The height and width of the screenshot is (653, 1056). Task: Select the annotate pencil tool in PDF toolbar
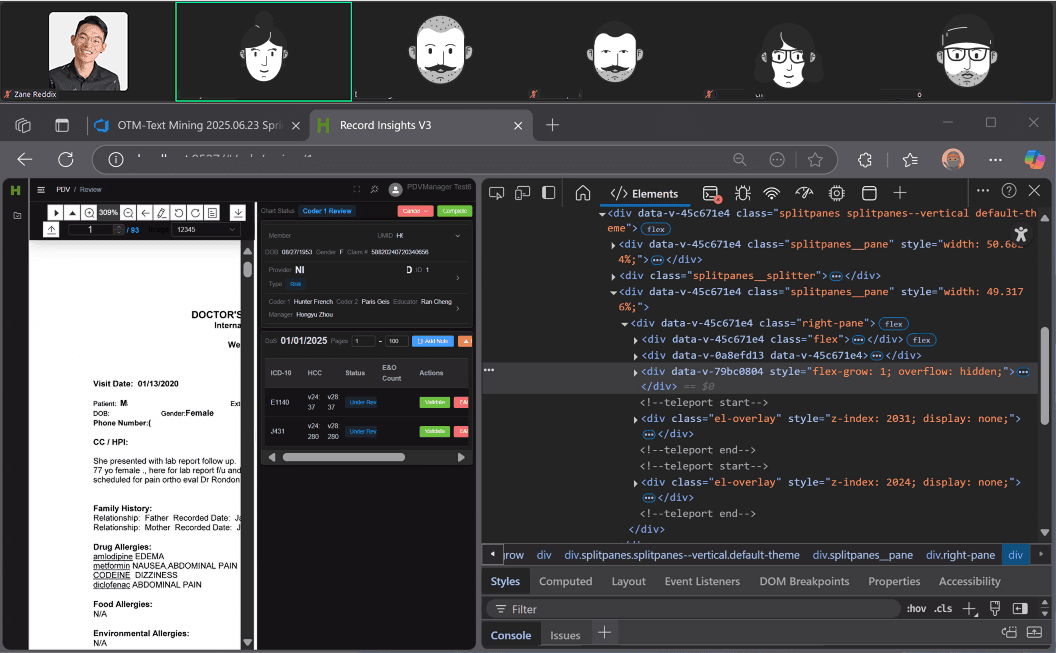[x=161, y=213]
